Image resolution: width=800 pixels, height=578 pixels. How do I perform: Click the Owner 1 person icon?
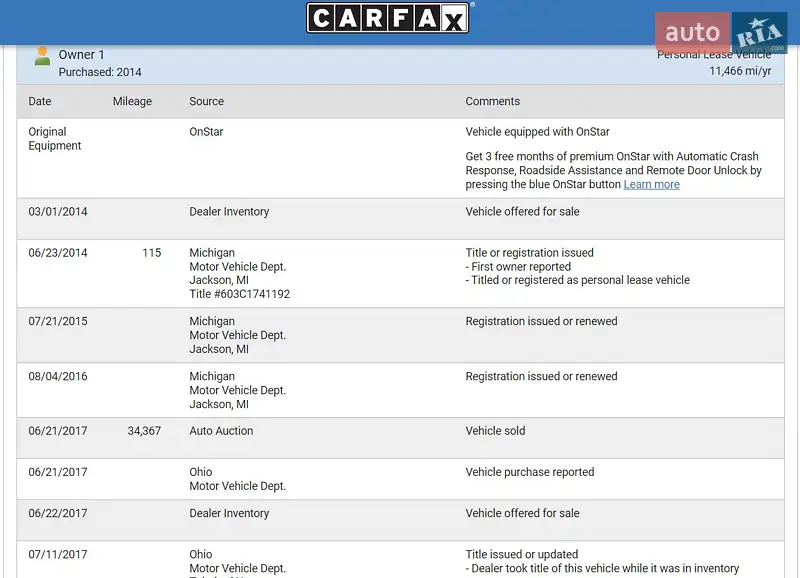(42, 56)
